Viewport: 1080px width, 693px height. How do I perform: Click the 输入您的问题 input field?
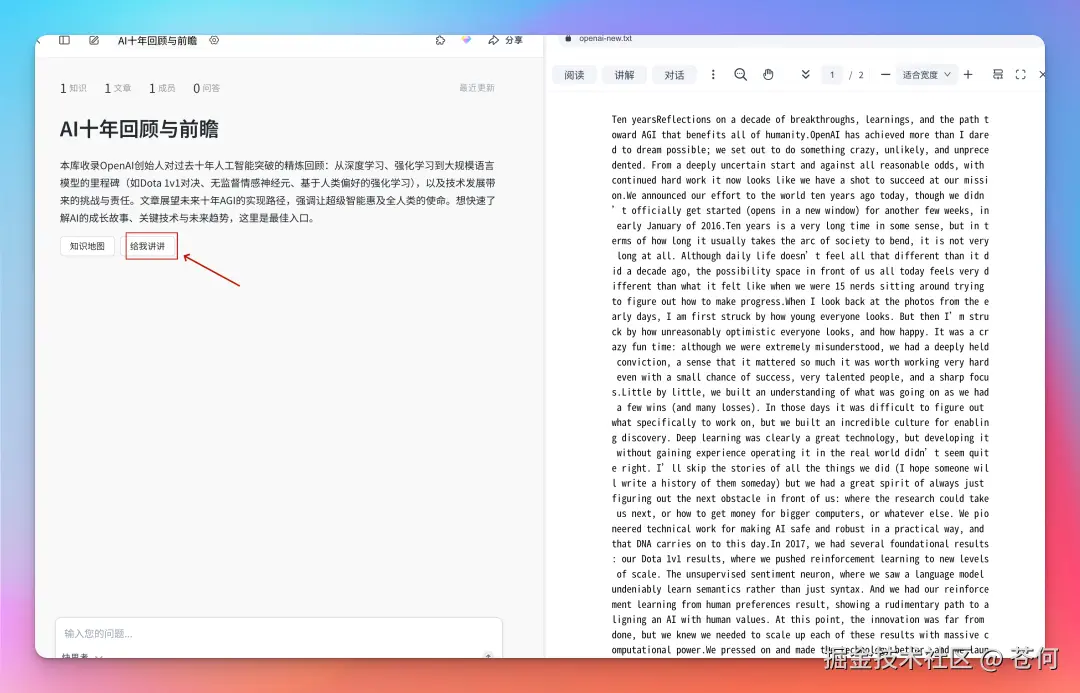click(x=270, y=633)
